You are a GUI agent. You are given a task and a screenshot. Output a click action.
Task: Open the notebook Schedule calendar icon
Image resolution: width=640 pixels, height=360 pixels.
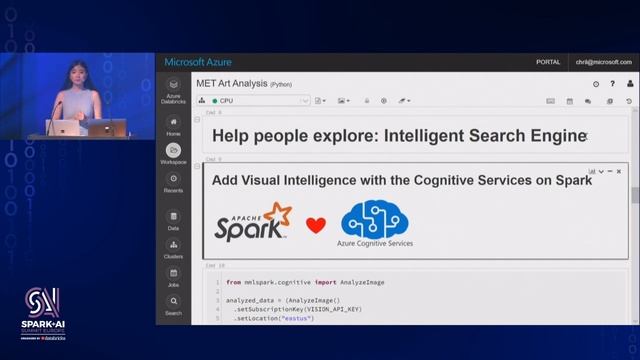570,101
